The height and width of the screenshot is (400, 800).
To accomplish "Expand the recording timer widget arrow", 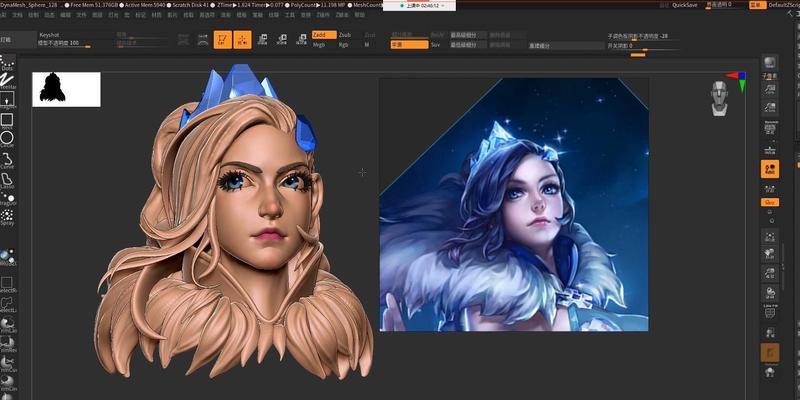I will (442, 5).
